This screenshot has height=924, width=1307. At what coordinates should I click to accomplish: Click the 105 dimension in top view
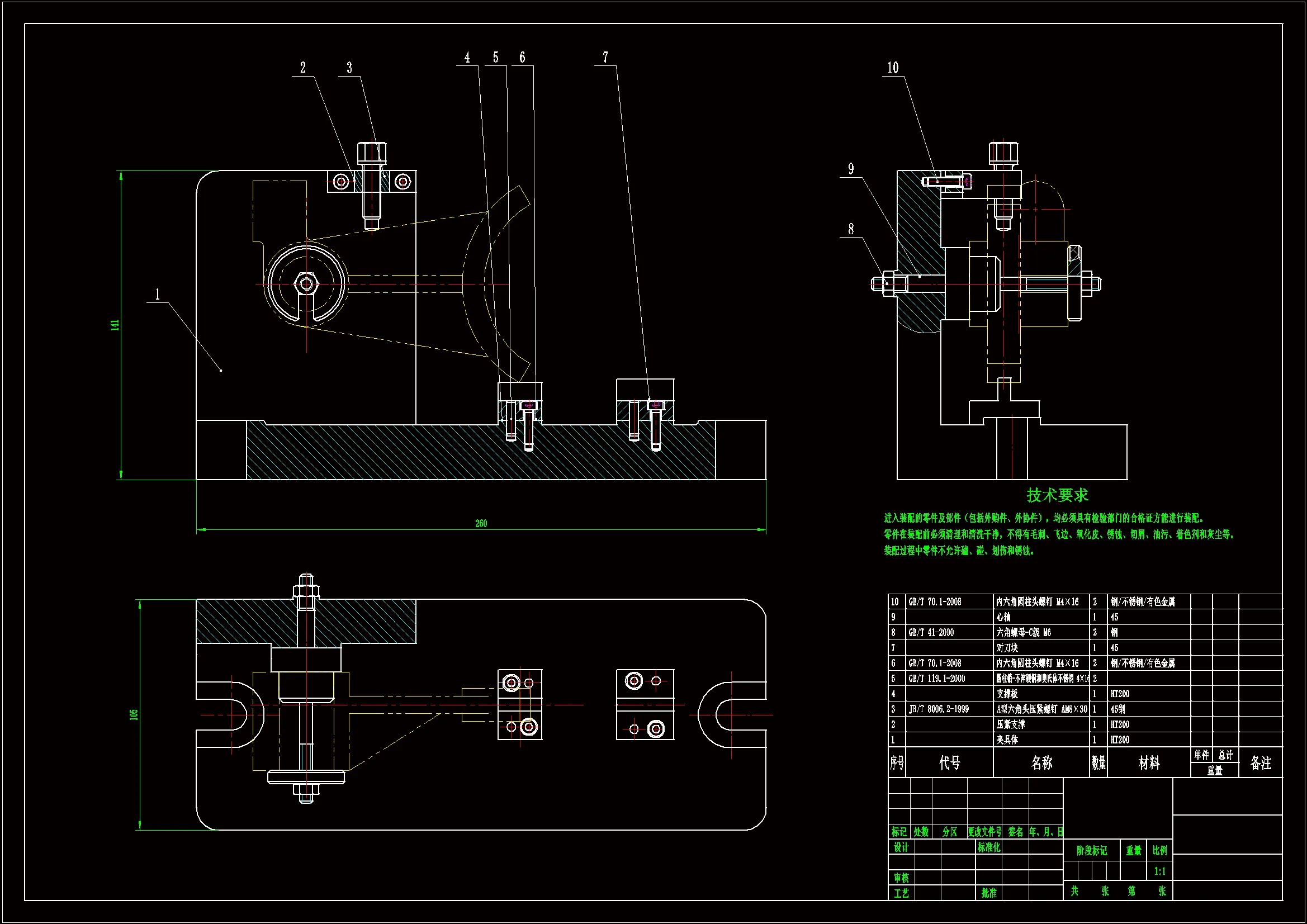click(134, 714)
